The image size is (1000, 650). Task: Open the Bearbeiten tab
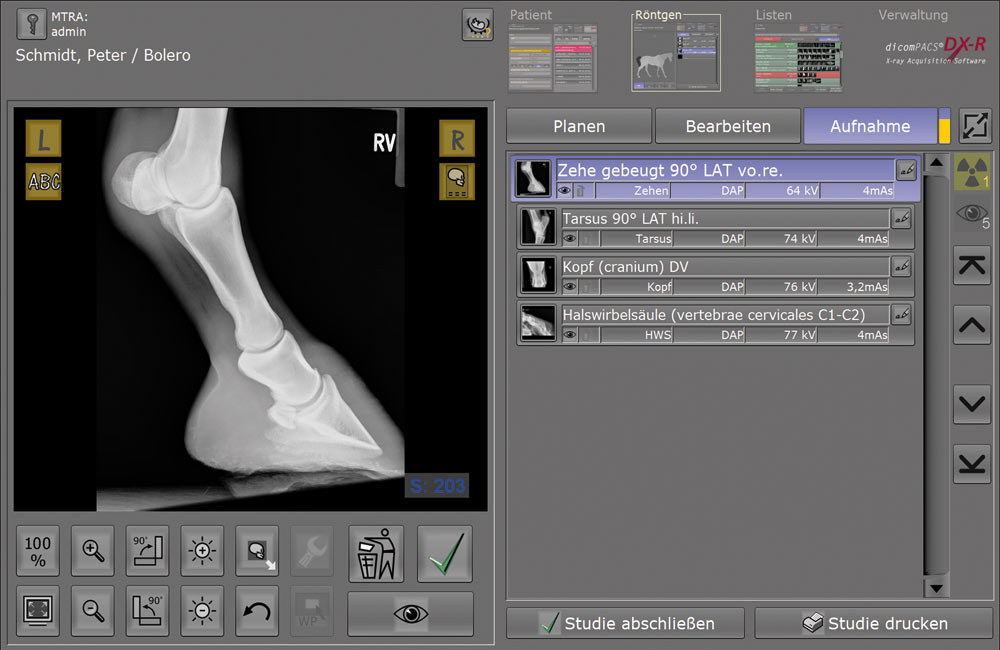click(728, 127)
